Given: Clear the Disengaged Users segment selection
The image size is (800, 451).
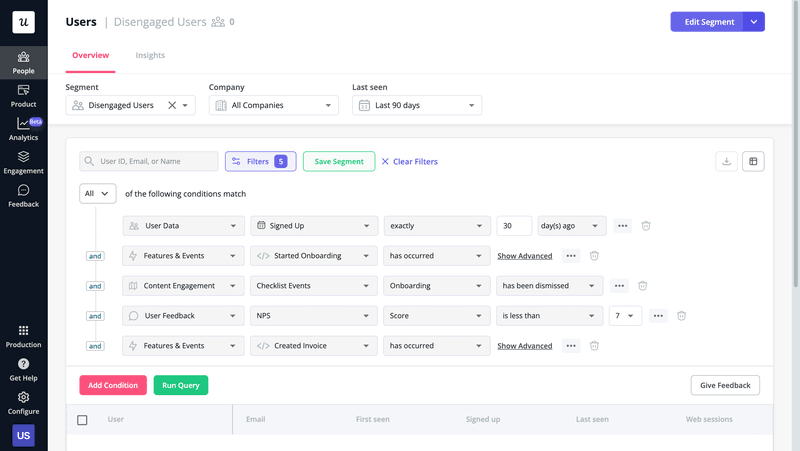Looking at the screenshot, I should (x=172, y=105).
